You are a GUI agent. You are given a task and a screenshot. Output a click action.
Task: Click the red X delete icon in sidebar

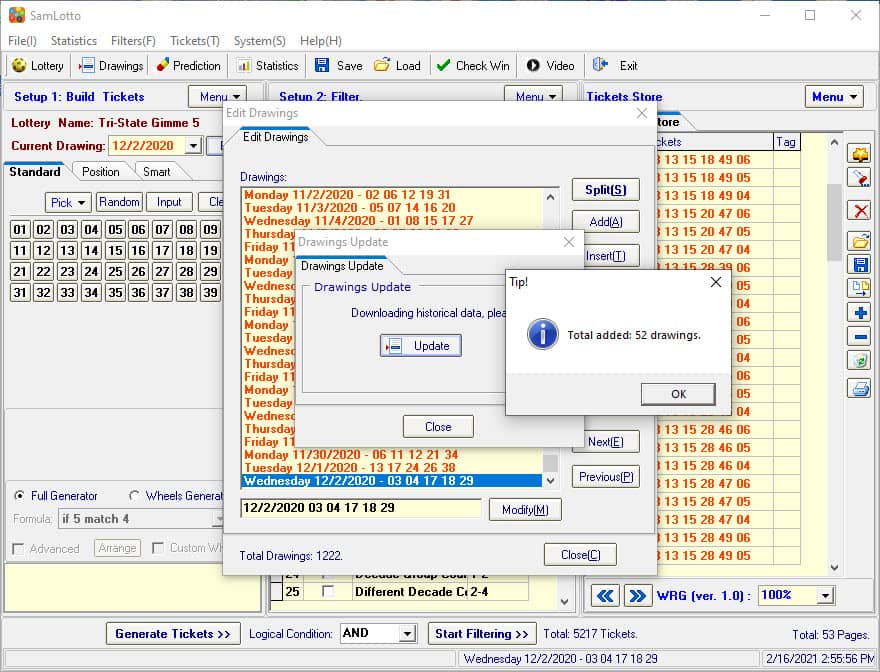pos(860,211)
